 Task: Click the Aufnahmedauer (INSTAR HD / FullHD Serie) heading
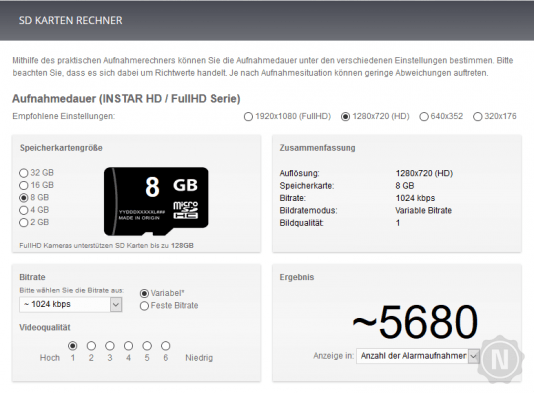(126, 99)
